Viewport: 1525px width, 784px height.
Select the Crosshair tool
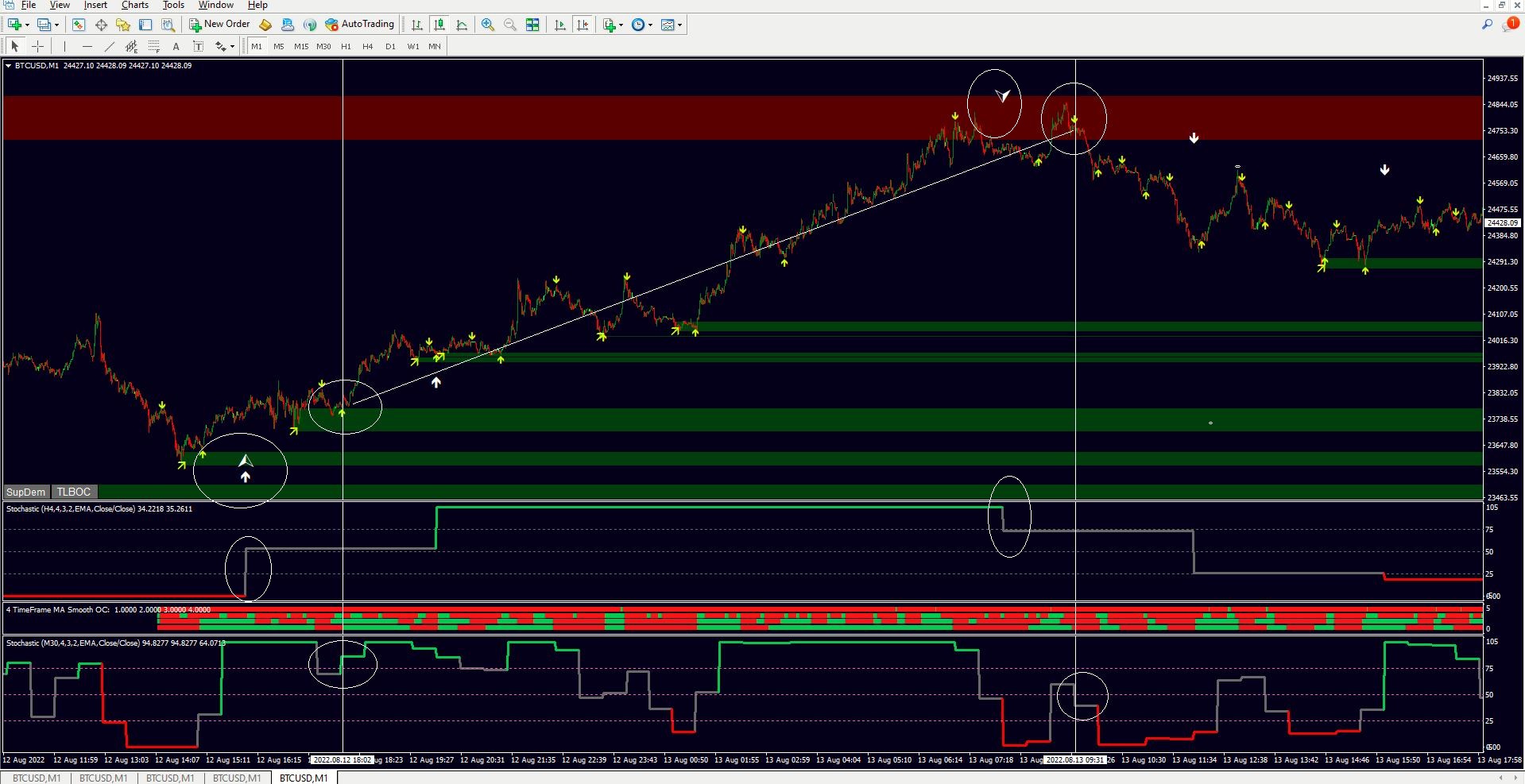(37, 46)
